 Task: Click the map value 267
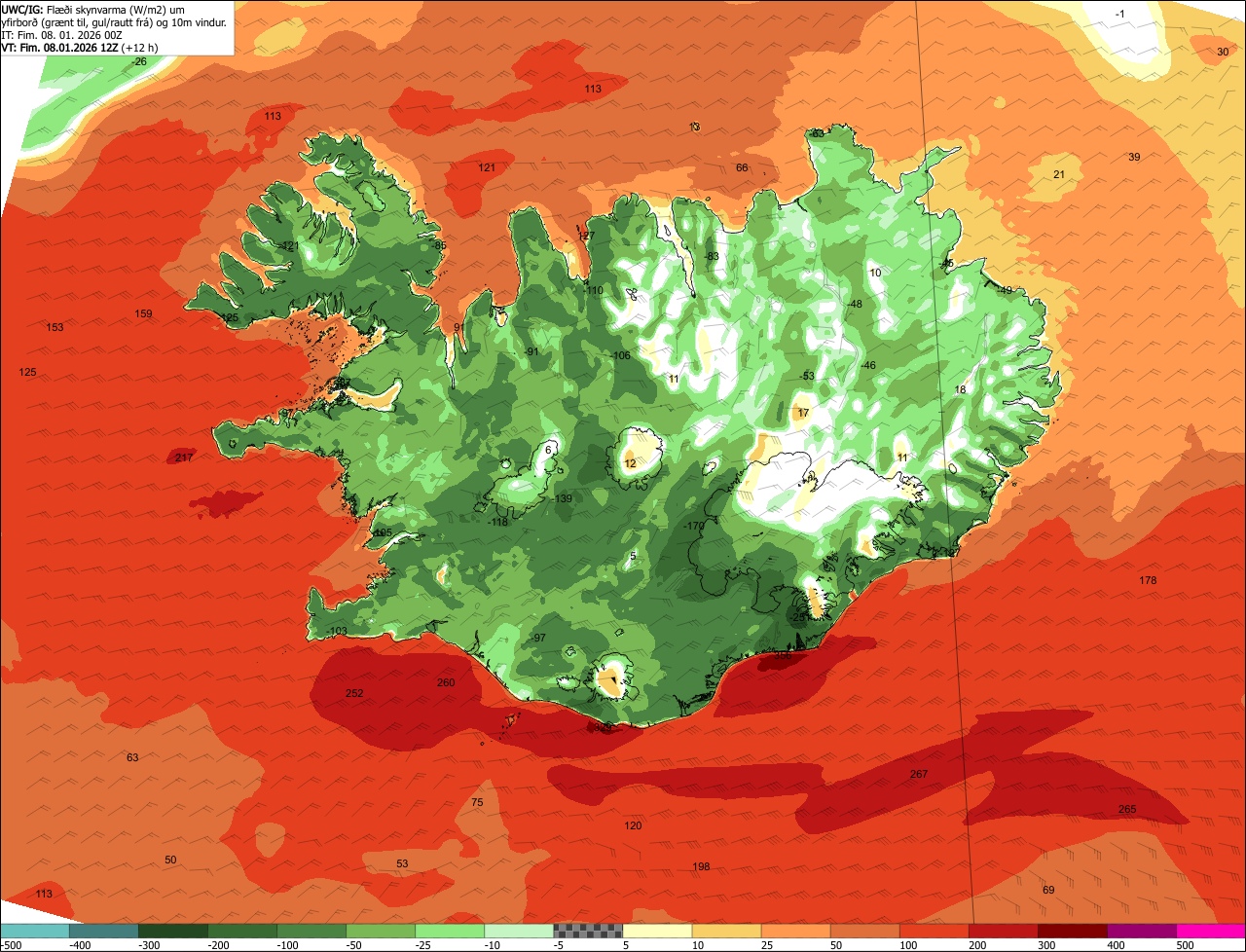pos(919,774)
